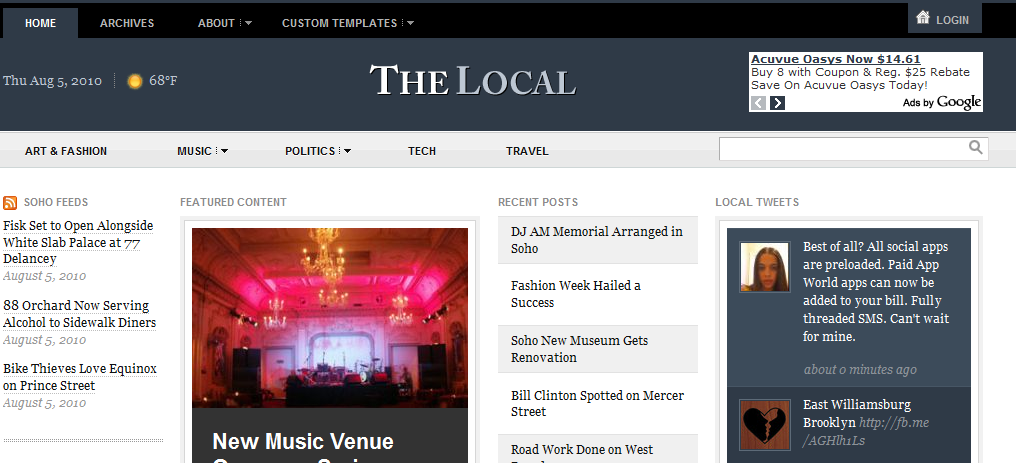Open the Archives page

point(127,23)
